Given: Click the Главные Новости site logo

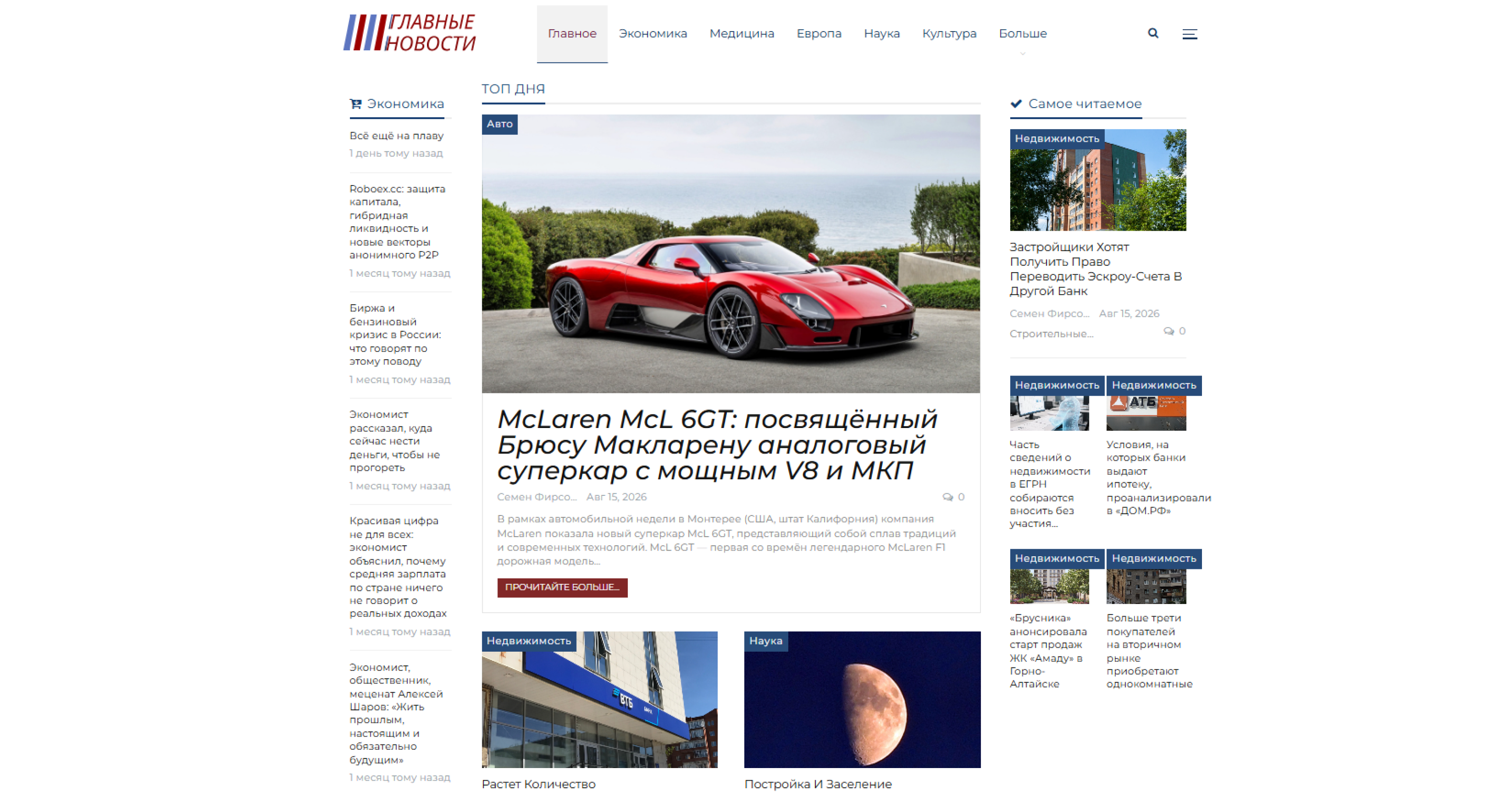Looking at the screenshot, I should click(x=410, y=33).
